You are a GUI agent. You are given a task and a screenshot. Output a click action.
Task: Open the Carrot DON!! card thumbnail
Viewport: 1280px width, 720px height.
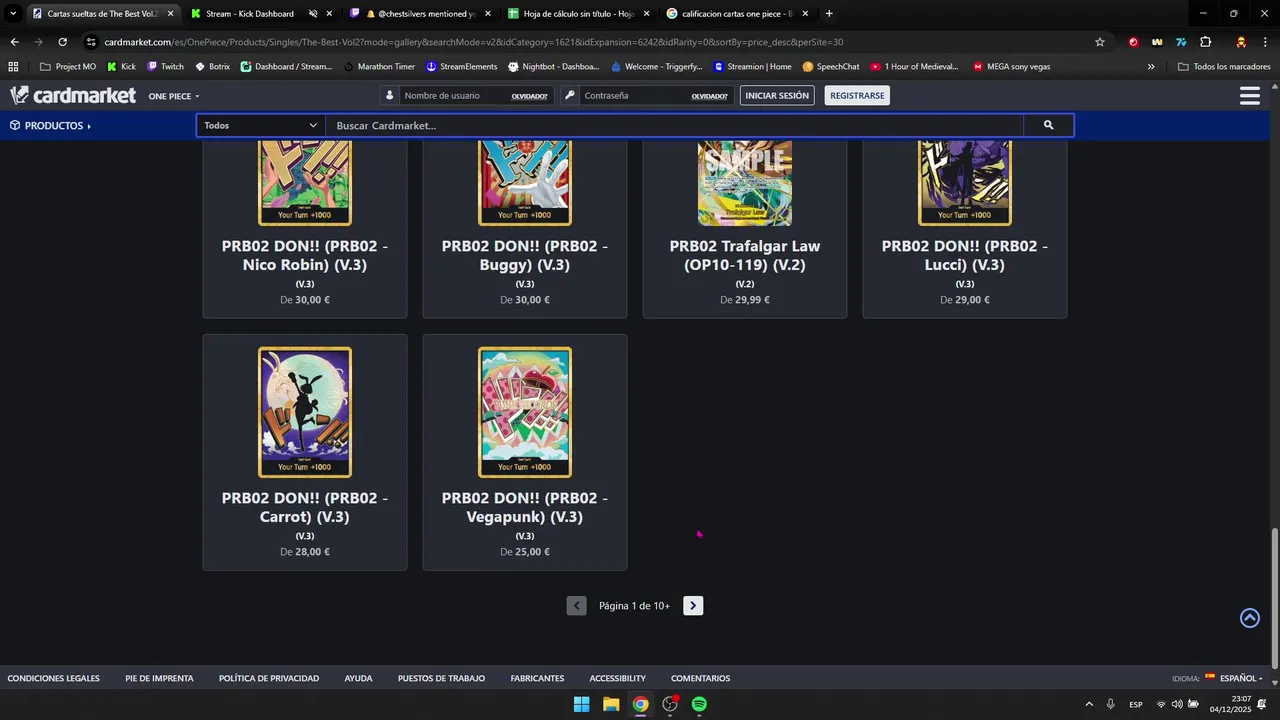pyautogui.click(x=305, y=412)
